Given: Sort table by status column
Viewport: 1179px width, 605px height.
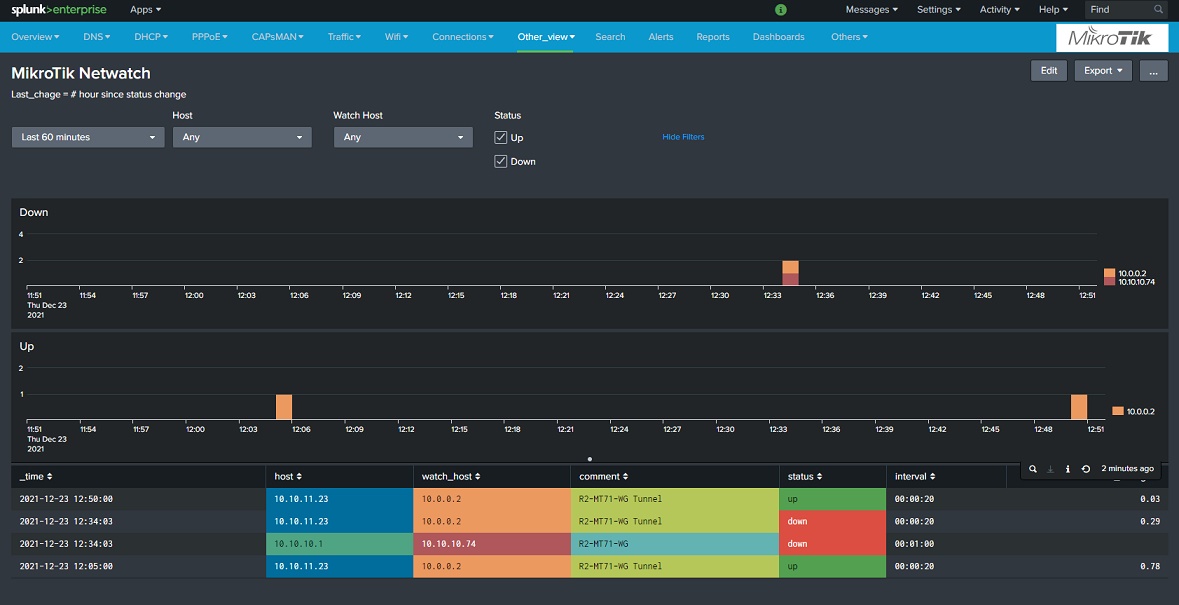Looking at the screenshot, I should pos(805,476).
